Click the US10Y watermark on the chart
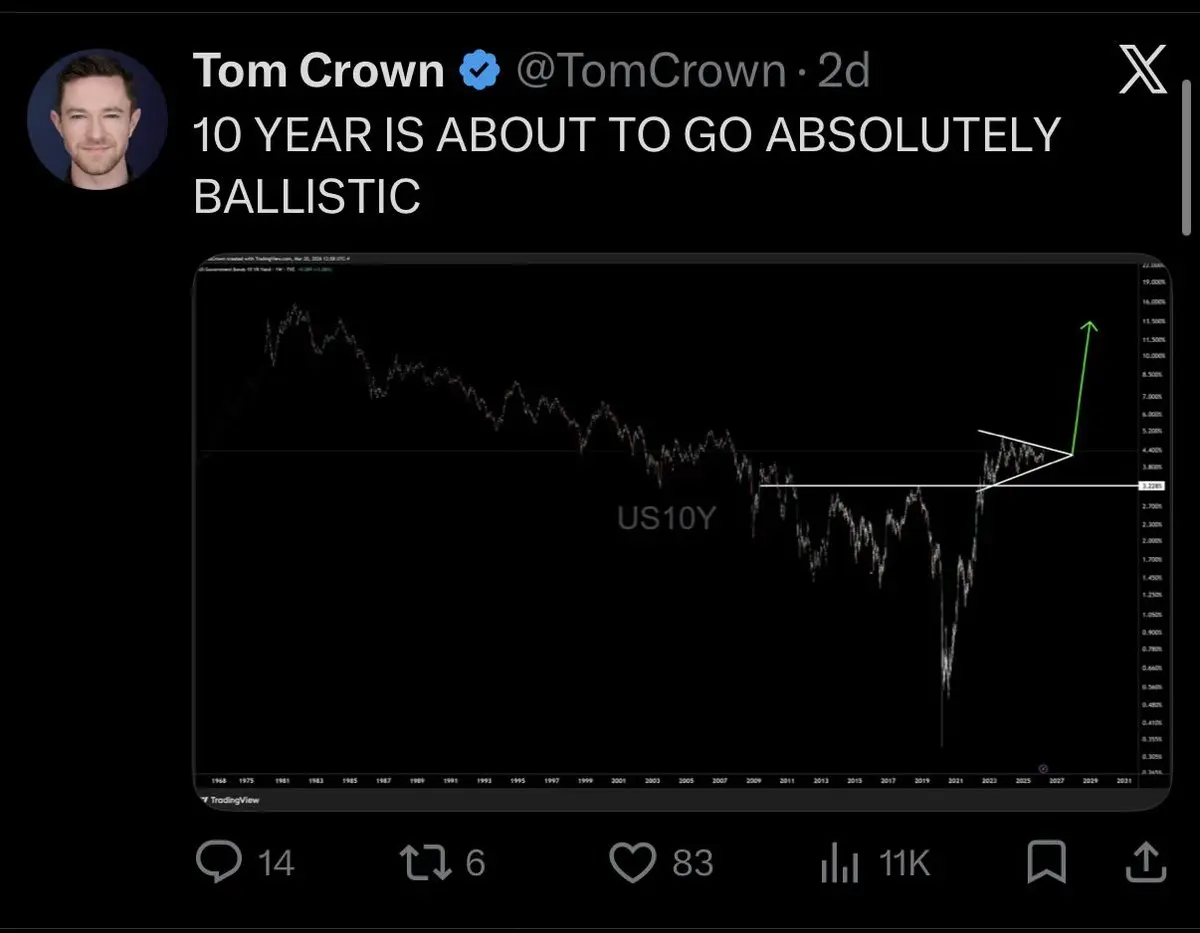The width and height of the screenshot is (1200, 933). [x=666, y=518]
